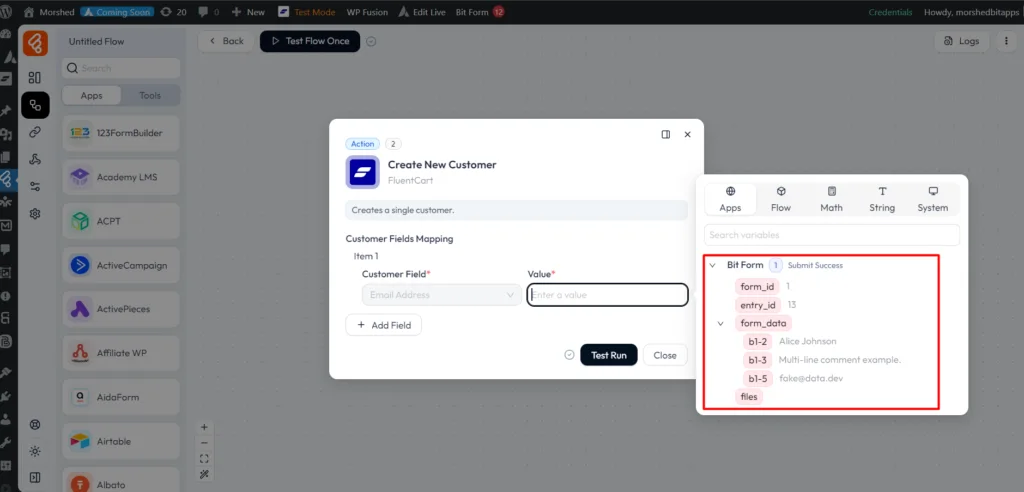Select the Math variable tab
Screen dimensions: 1024x492
[831, 199]
